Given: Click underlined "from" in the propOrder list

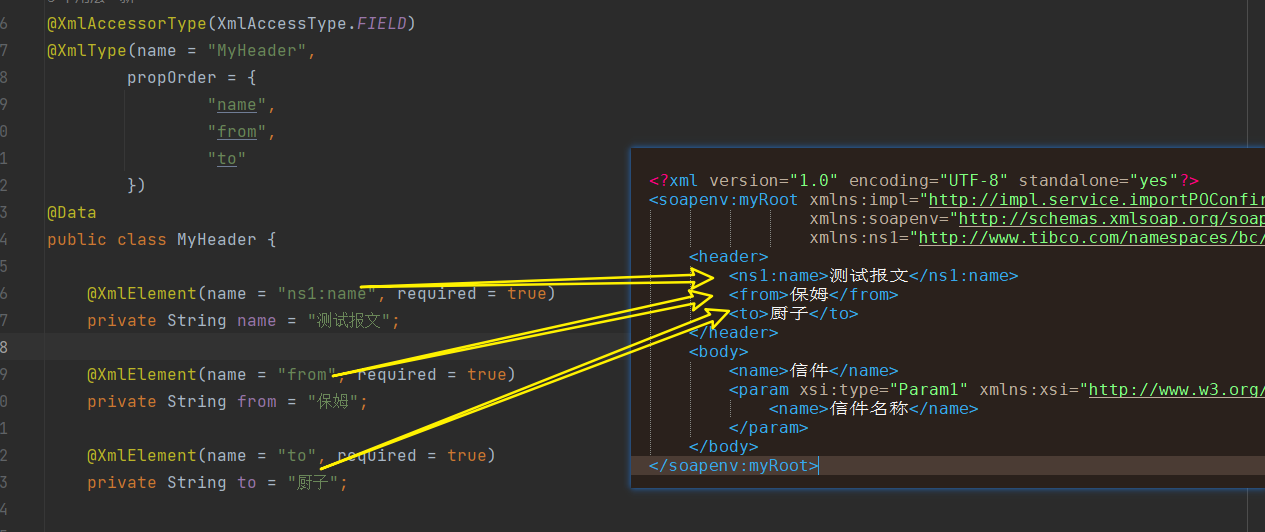Looking at the screenshot, I should [237, 132].
